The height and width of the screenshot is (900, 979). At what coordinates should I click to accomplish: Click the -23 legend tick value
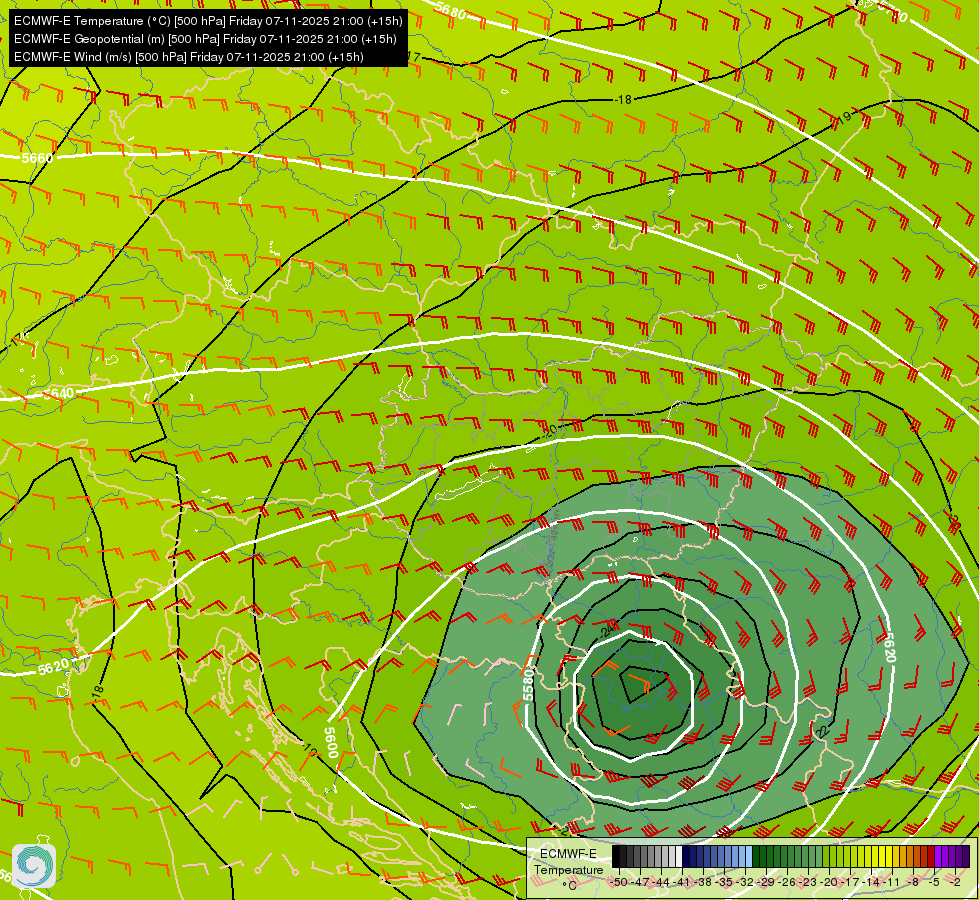tap(808, 882)
